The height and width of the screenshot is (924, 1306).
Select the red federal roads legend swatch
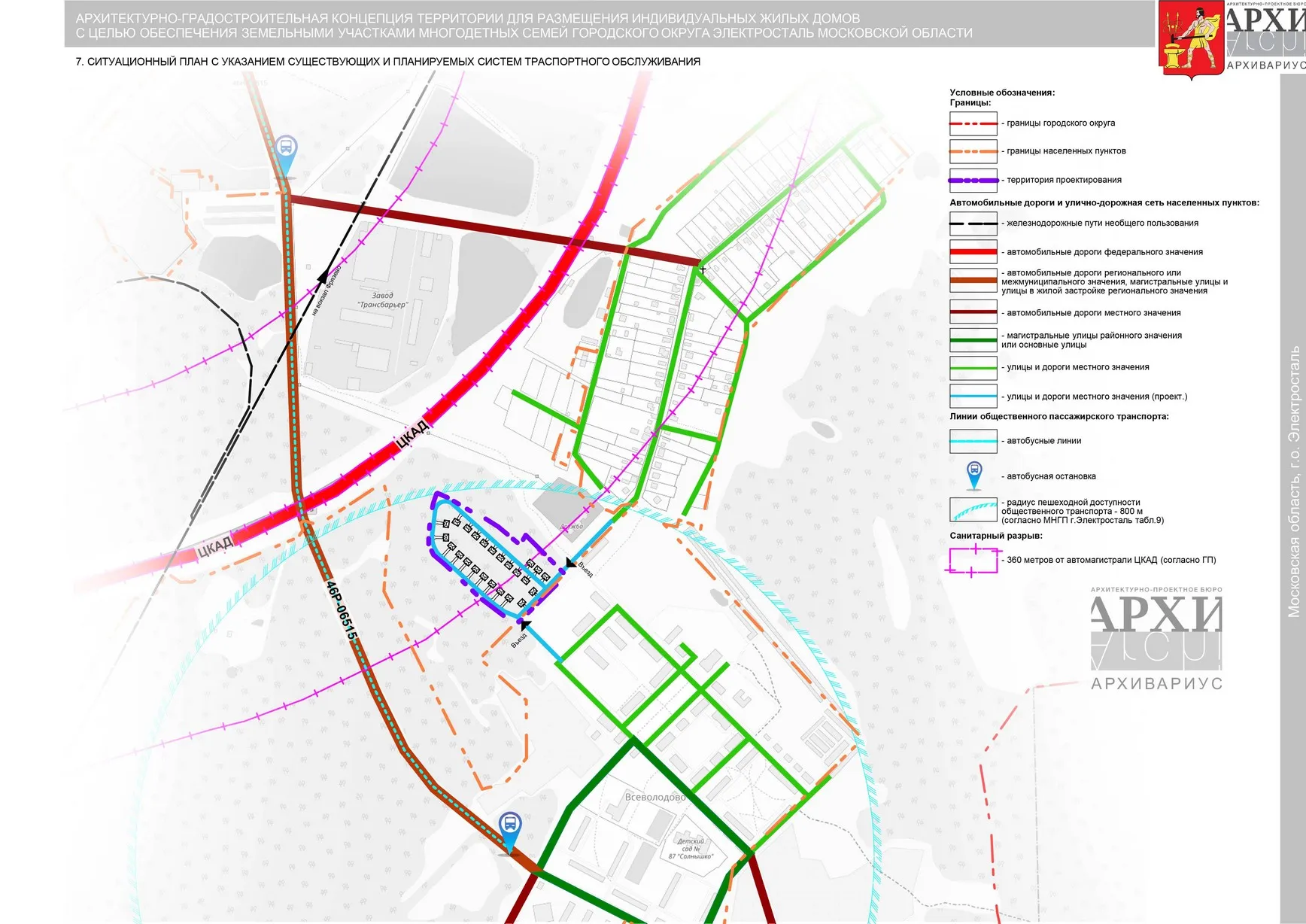pyautogui.click(x=973, y=252)
